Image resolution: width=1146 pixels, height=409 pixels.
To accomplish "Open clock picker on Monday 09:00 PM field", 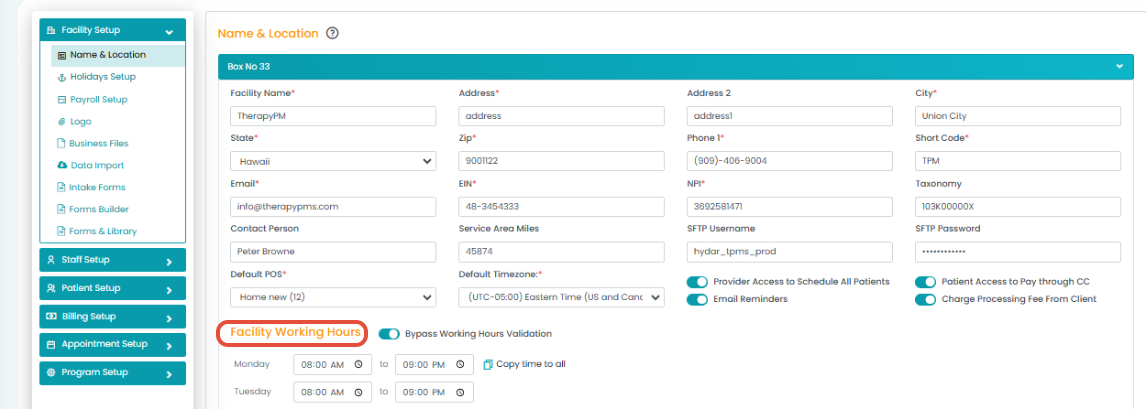I will click(x=460, y=364).
